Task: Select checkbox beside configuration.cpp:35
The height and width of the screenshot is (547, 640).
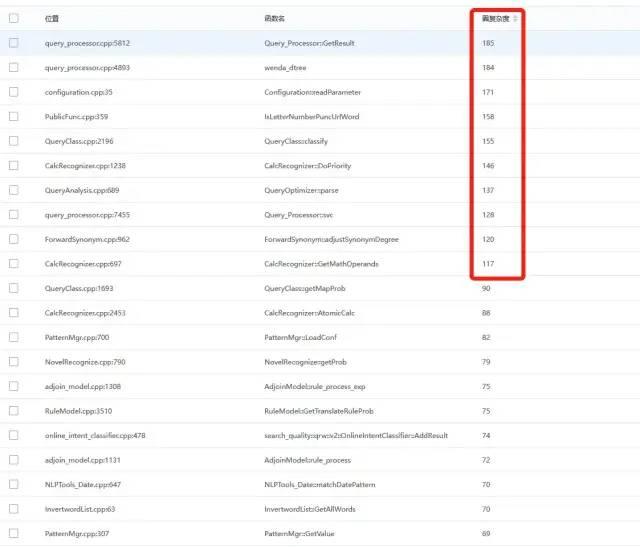Action: (x=13, y=92)
